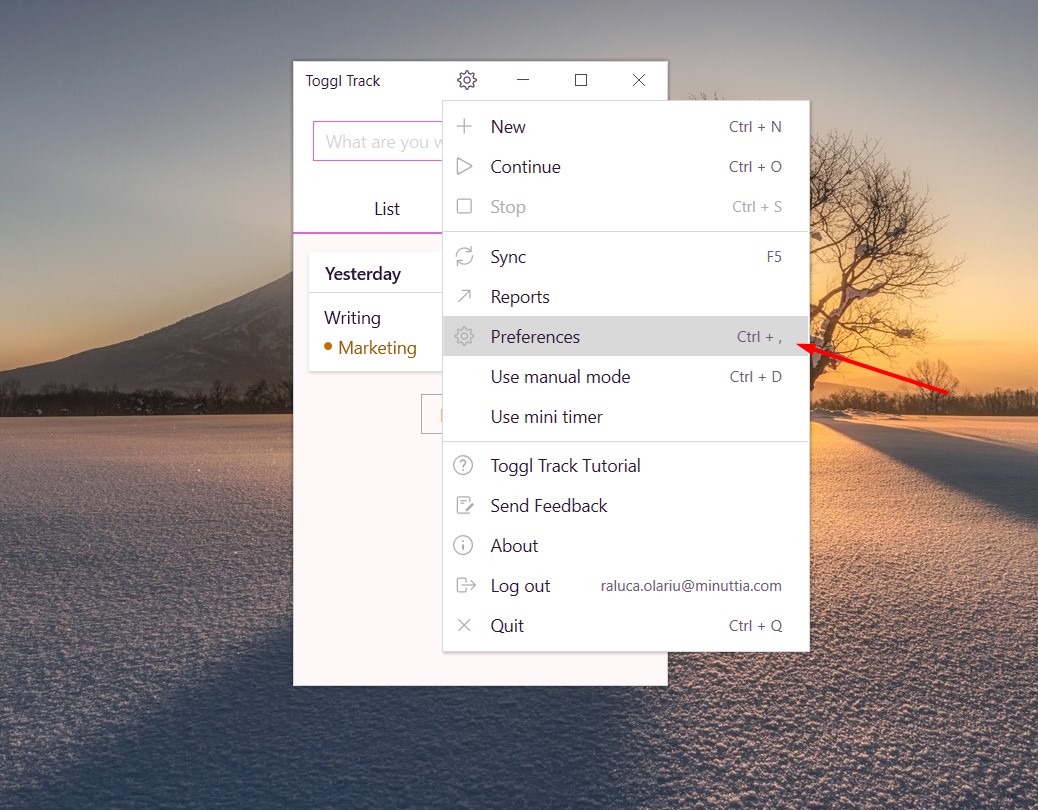The width and height of the screenshot is (1038, 810).
Task: Select Preferences from the menu
Action: coord(534,336)
